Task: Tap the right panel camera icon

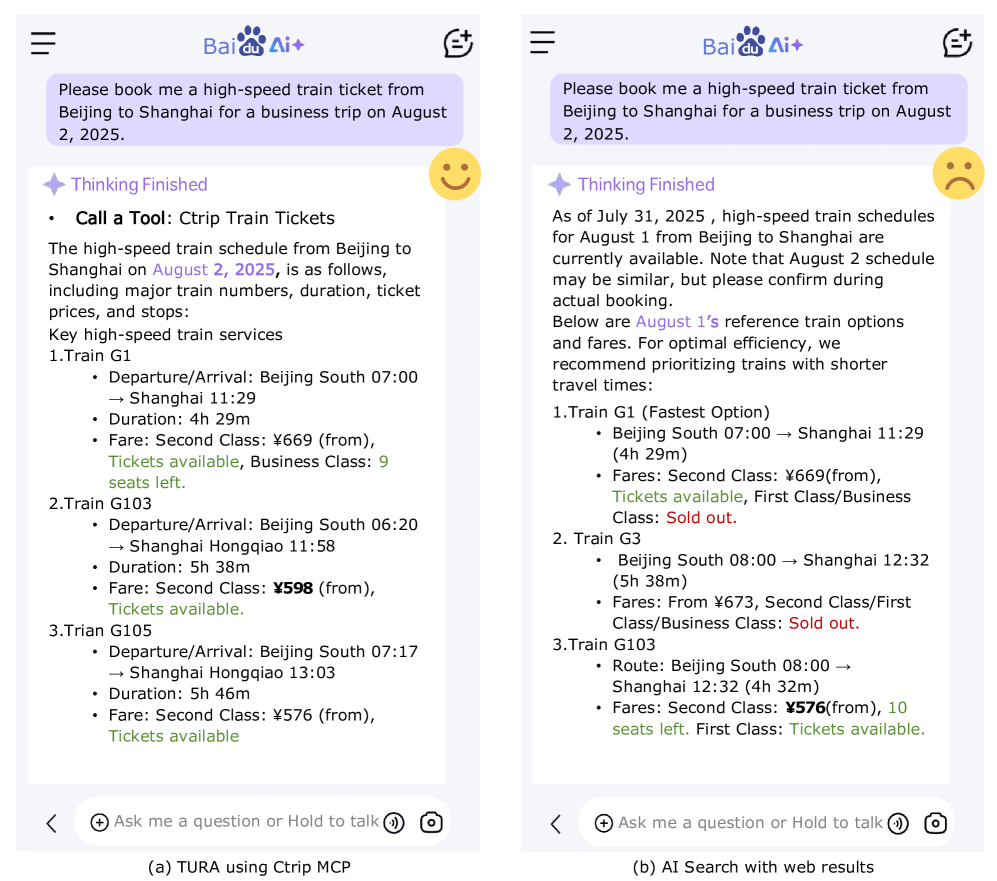Action: point(935,823)
